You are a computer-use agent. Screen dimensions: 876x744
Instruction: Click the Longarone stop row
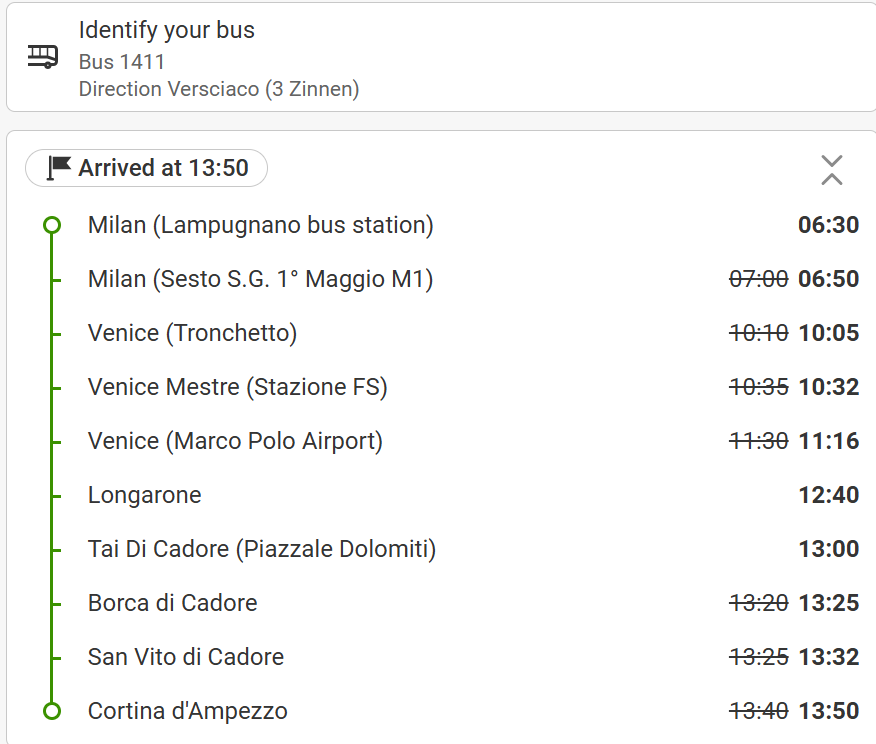tap(144, 495)
